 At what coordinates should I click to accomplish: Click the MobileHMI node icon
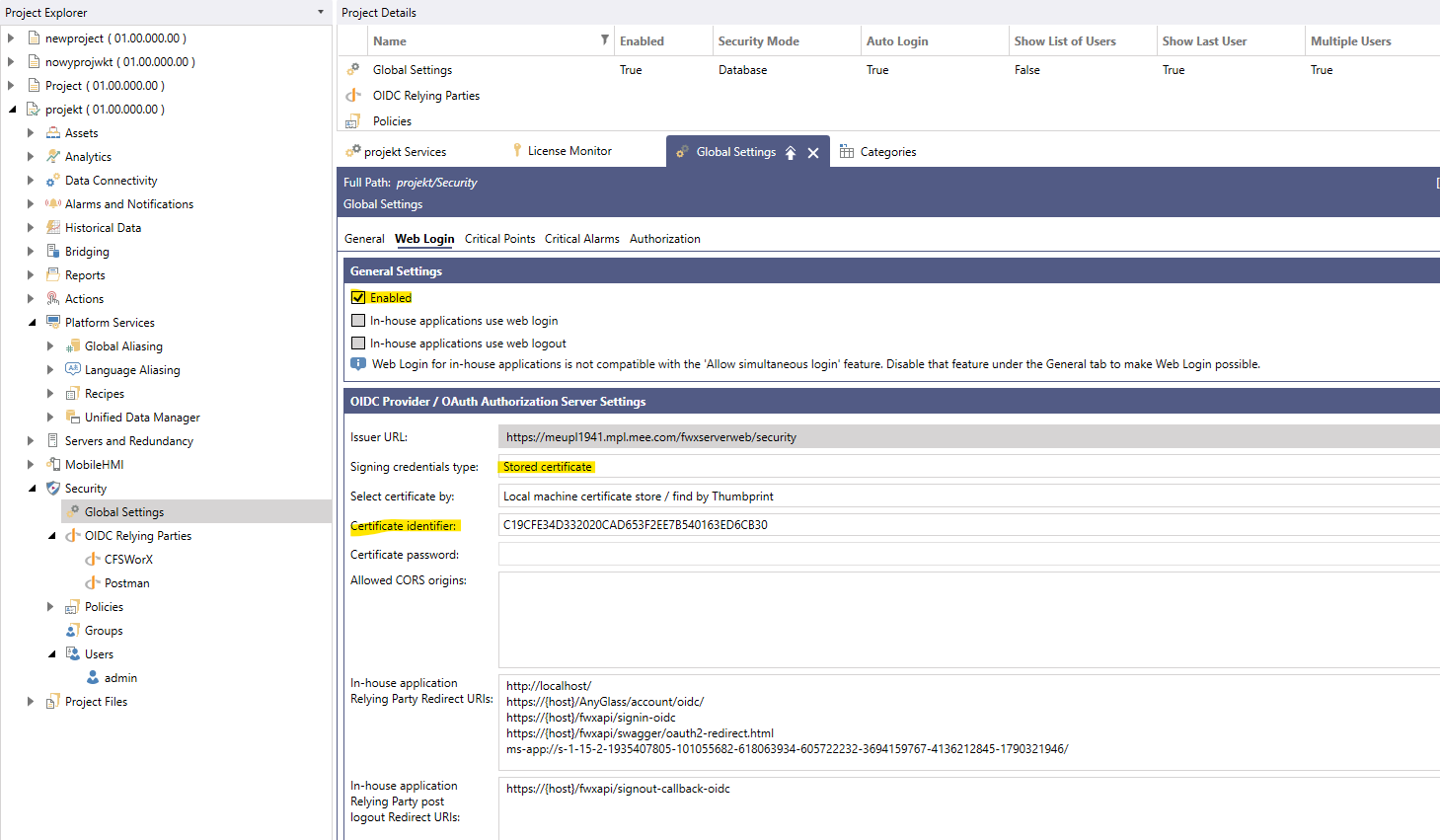53,465
